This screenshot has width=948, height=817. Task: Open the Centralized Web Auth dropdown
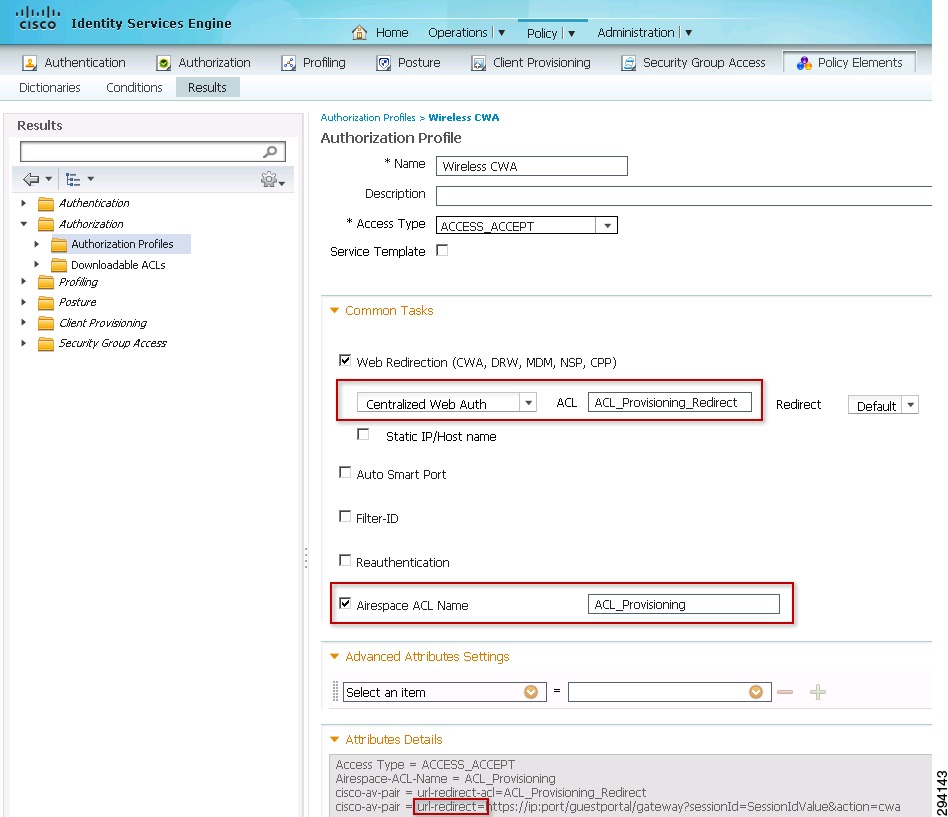(528, 403)
